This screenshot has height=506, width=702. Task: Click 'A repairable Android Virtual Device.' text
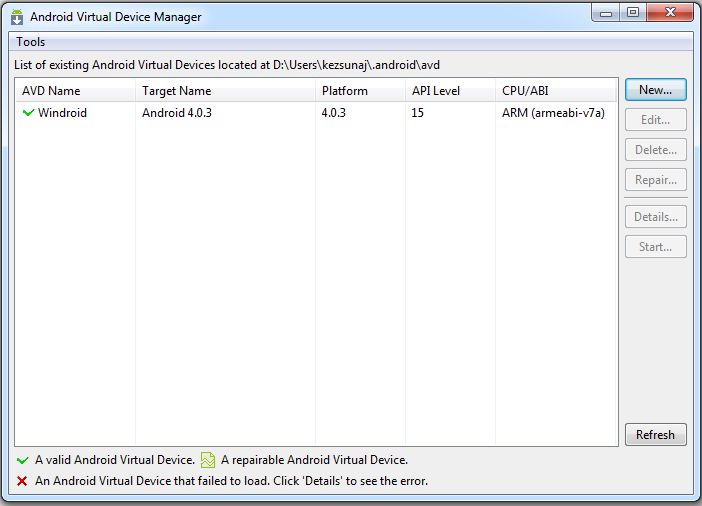coord(314,460)
